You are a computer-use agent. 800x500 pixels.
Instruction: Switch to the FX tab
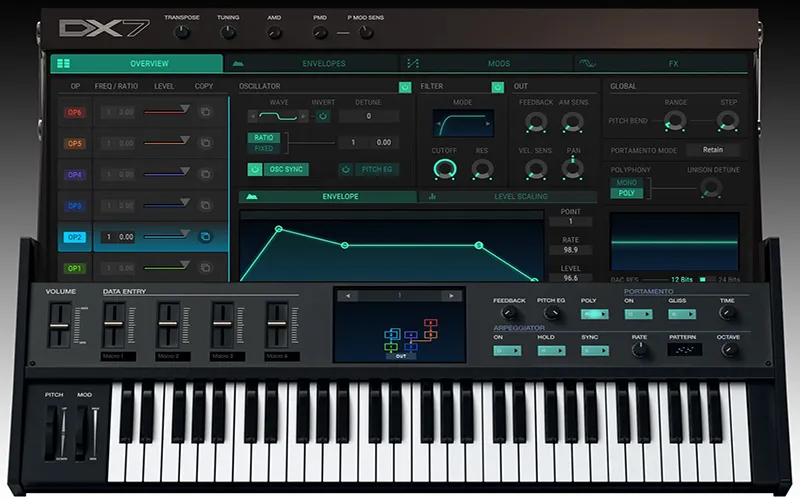[x=661, y=63]
